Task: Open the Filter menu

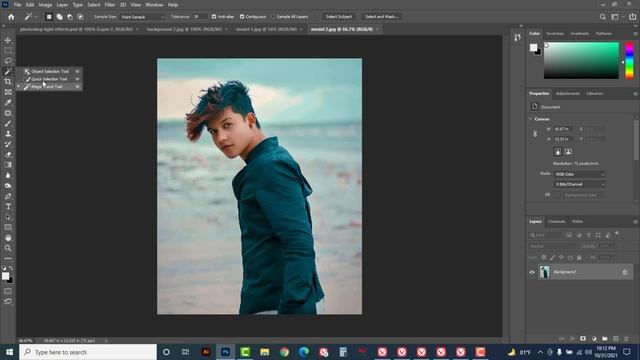Action: pos(110,5)
